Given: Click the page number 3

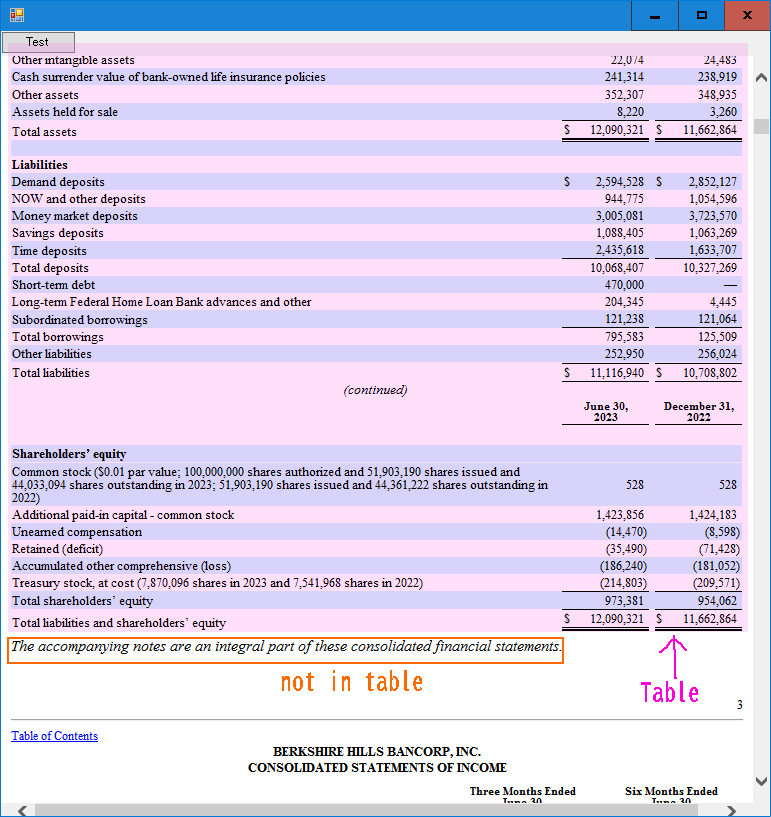Looking at the screenshot, I should 739,705.
